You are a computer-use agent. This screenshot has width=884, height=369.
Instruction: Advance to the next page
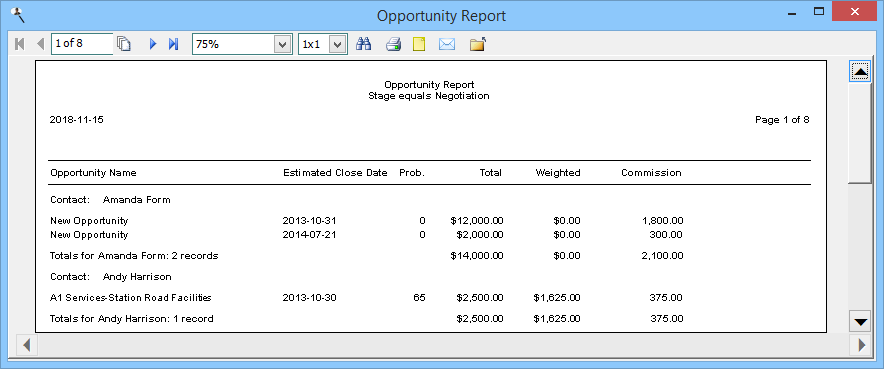pyautogui.click(x=153, y=44)
